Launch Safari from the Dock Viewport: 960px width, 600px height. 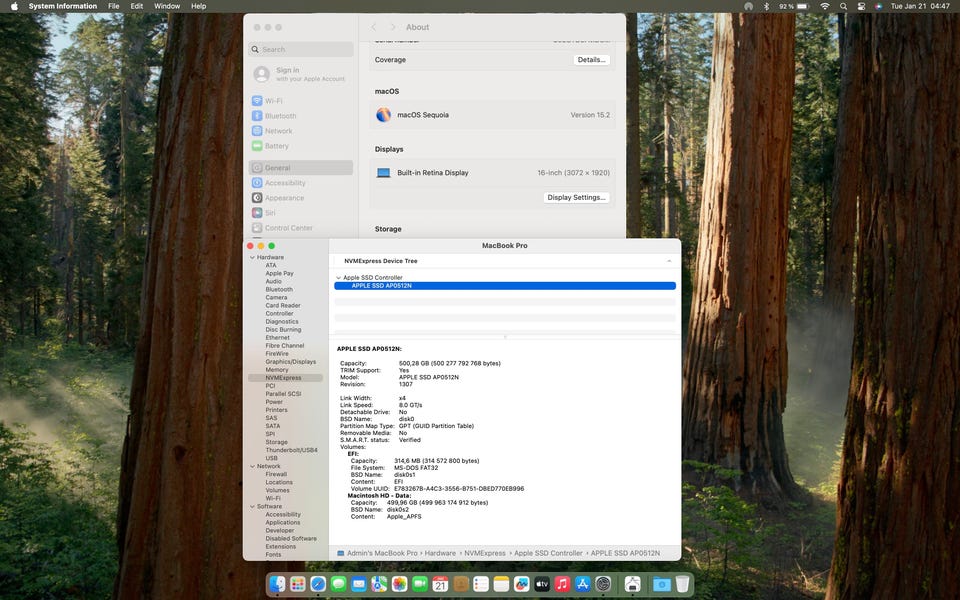coord(318,584)
